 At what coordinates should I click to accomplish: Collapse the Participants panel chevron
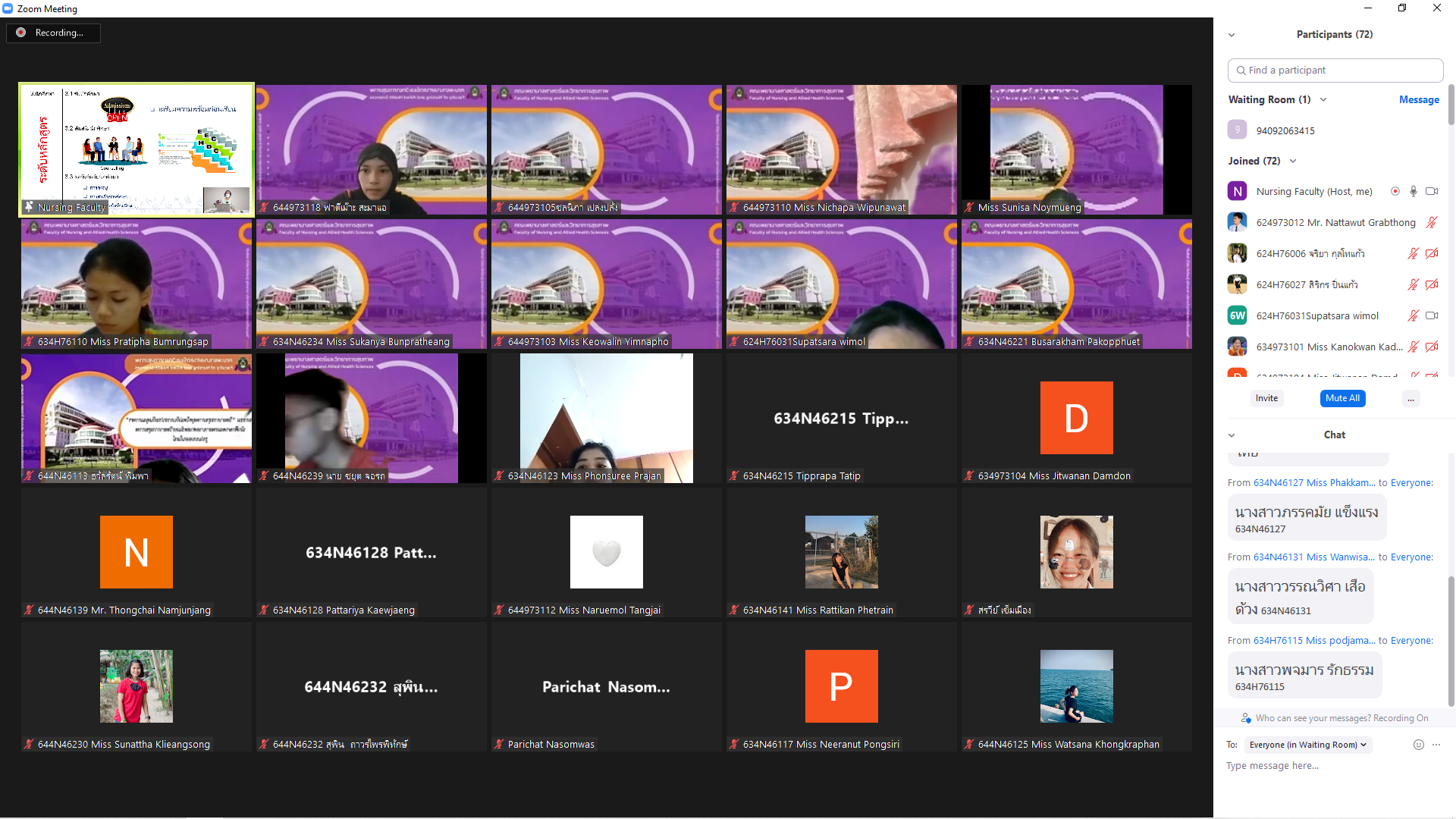click(1232, 35)
